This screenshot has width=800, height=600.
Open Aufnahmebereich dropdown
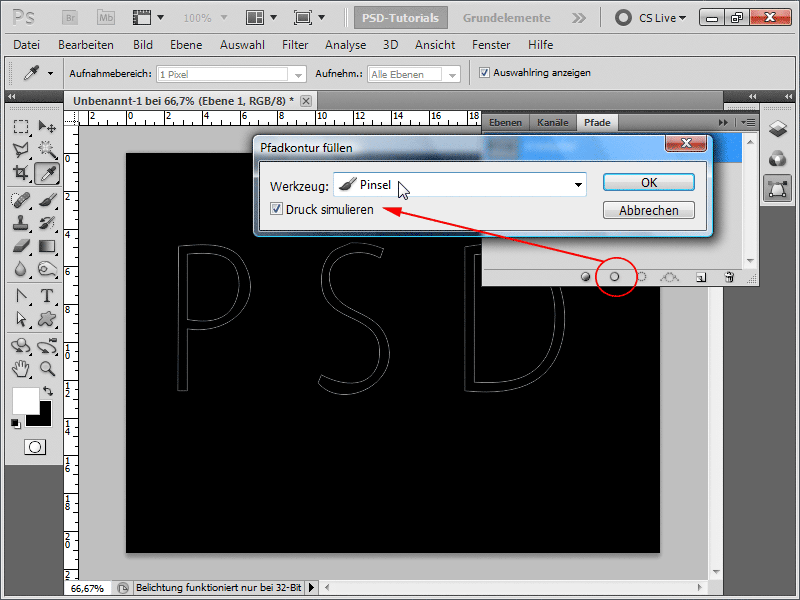point(231,74)
